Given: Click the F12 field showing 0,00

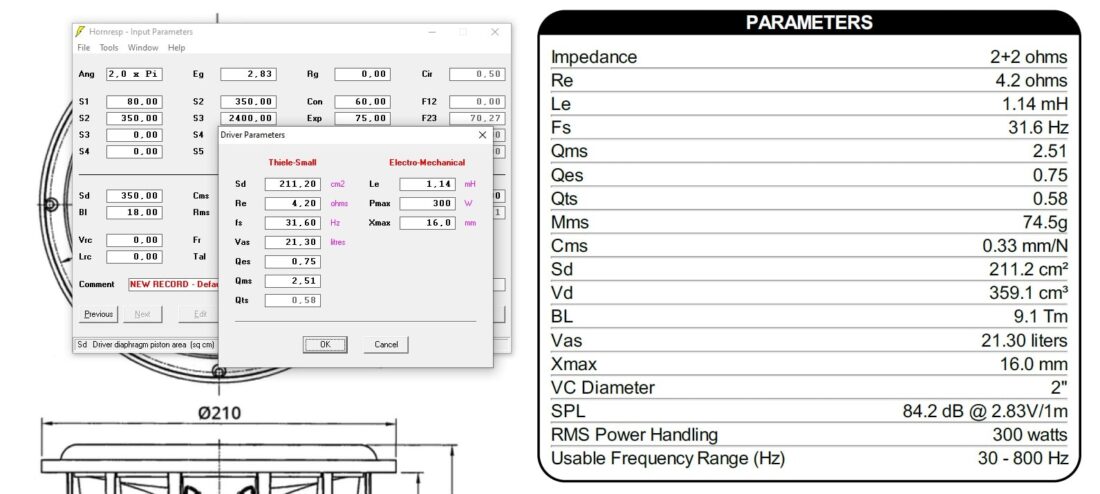Looking at the screenshot, I should (x=477, y=102).
